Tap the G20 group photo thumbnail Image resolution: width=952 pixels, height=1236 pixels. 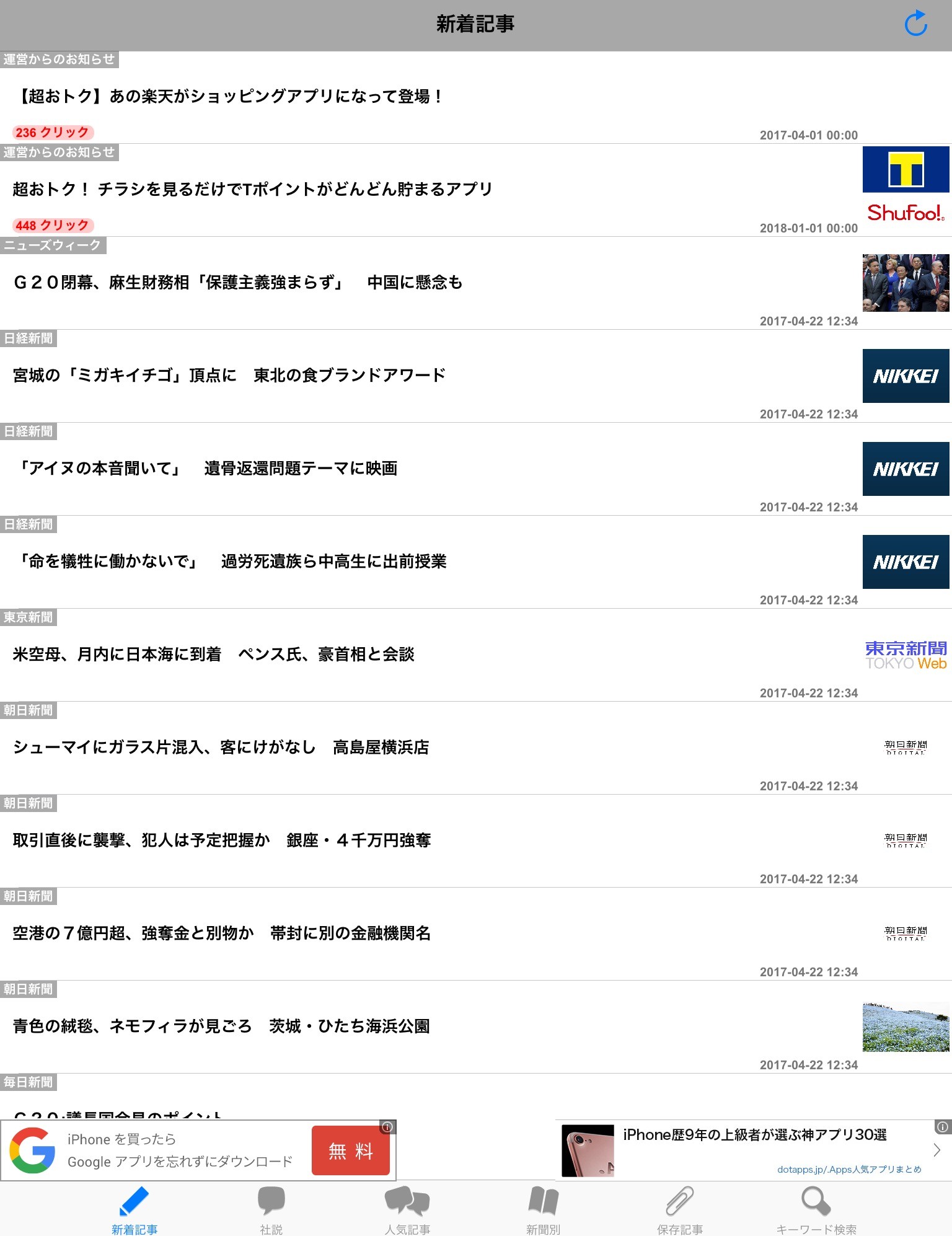click(906, 283)
